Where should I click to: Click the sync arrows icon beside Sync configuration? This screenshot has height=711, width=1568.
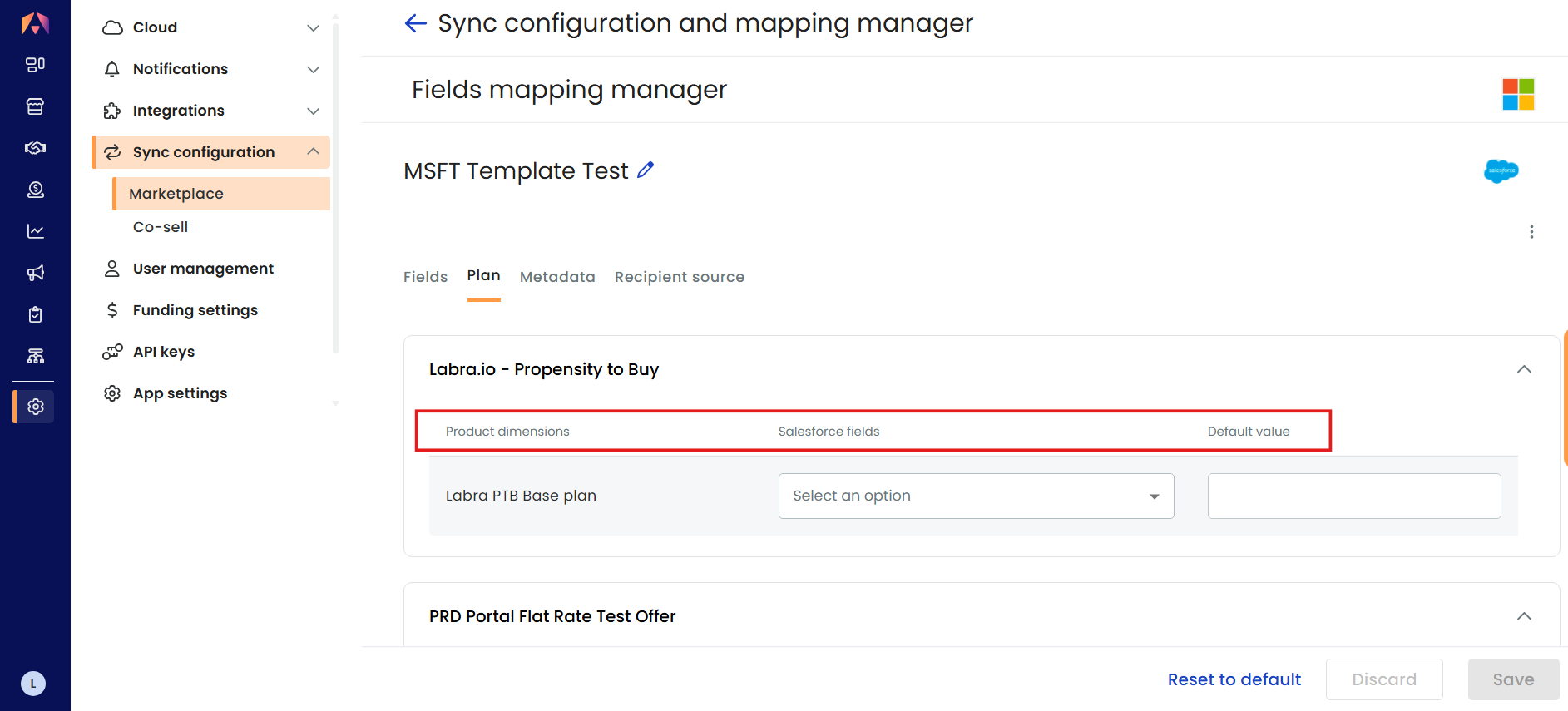(x=112, y=152)
